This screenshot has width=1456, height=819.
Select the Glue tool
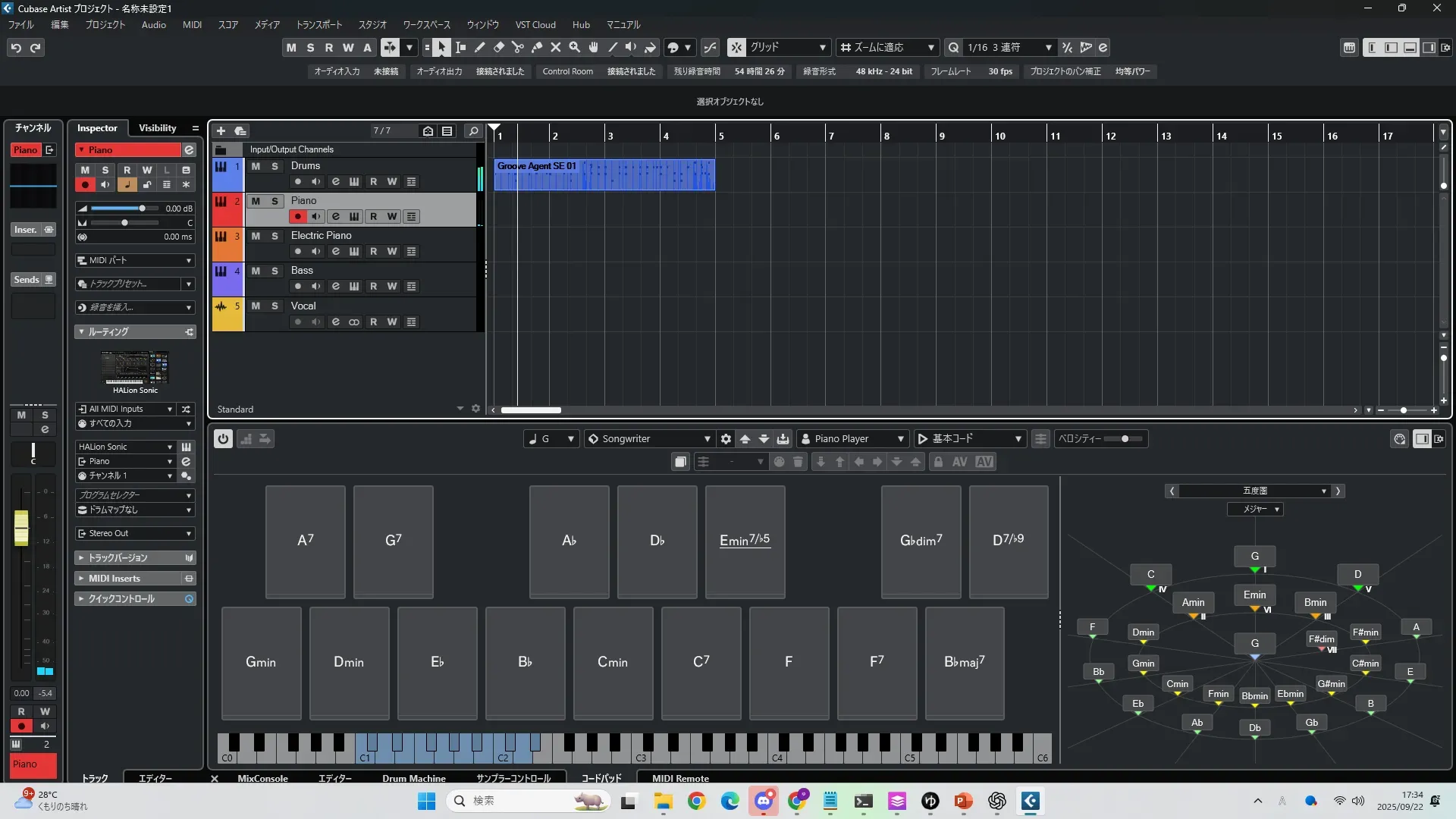(x=537, y=48)
